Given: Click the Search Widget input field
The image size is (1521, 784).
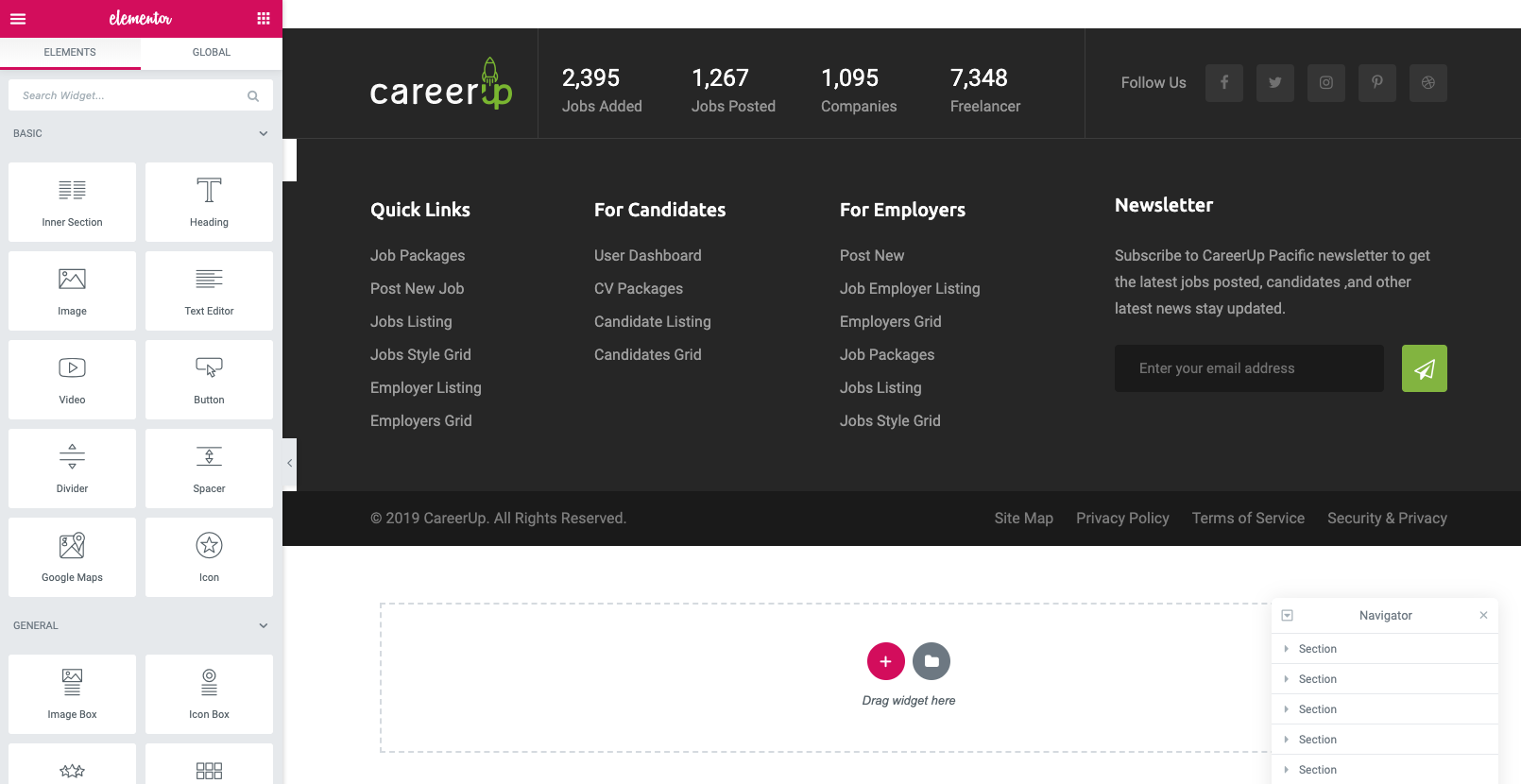Looking at the screenshot, I should coord(130,95).
